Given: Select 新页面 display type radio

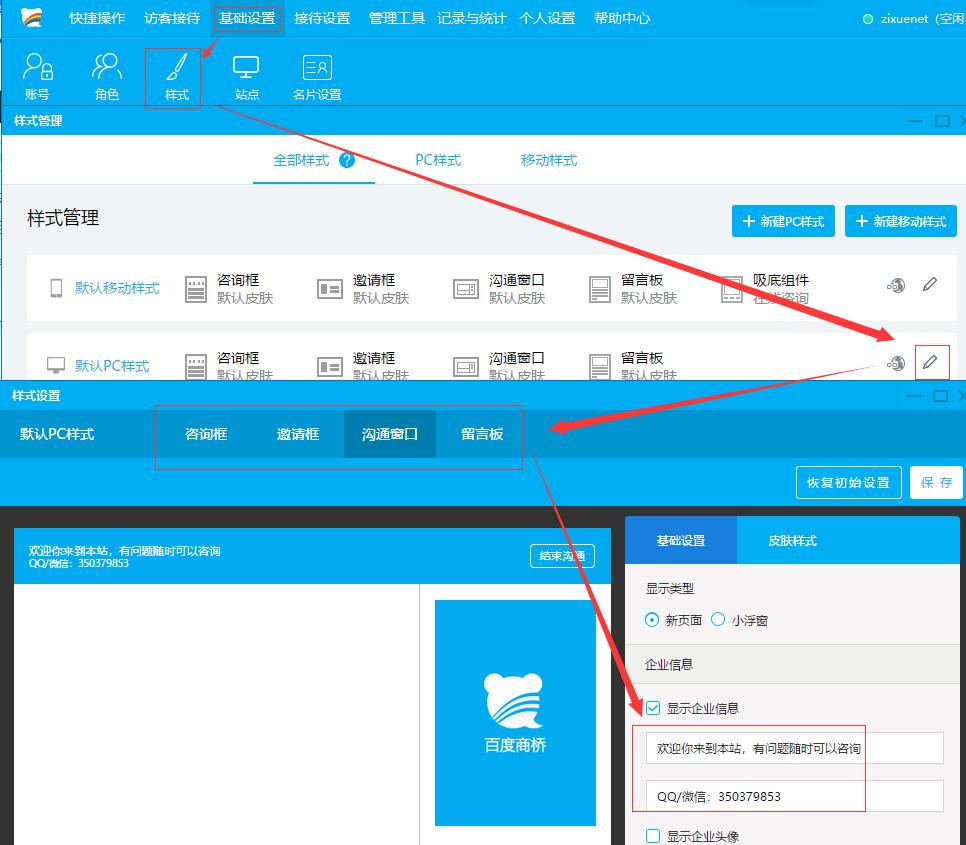Looking at the screenshot, I should pyautogui.click(x=652, y=620).
